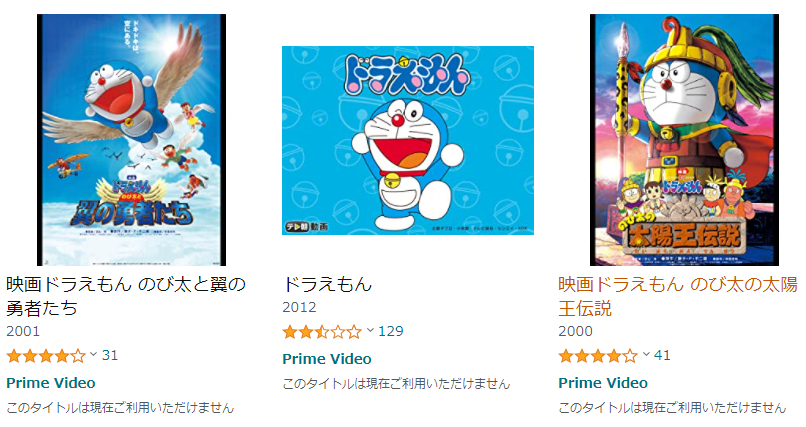Click title 映画ドラえもん のび太の太陽王伝説
Image resolution: width=806 pixels, height=427 pixels.
point(678,296)
